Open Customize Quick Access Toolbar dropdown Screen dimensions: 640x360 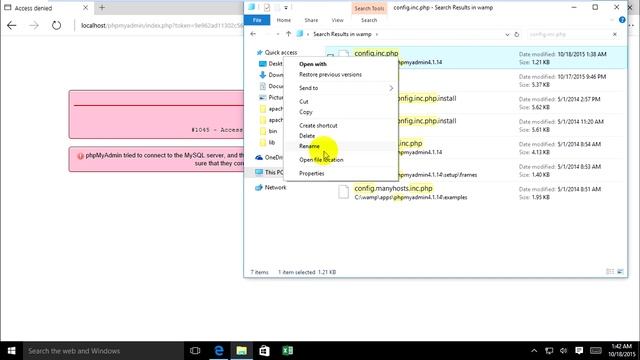point(286,8)
